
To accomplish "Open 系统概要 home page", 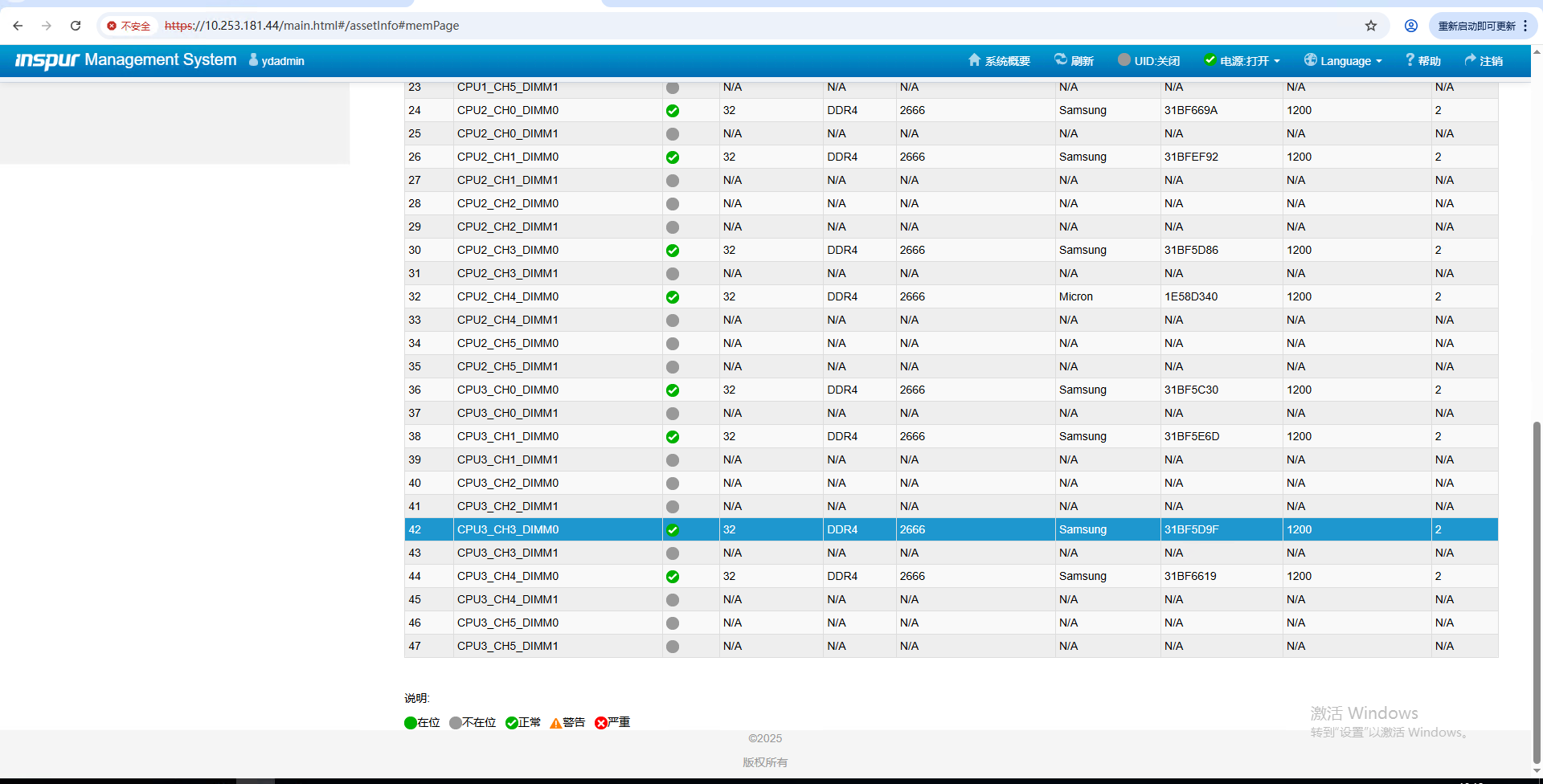I will (x=999, y=60).
